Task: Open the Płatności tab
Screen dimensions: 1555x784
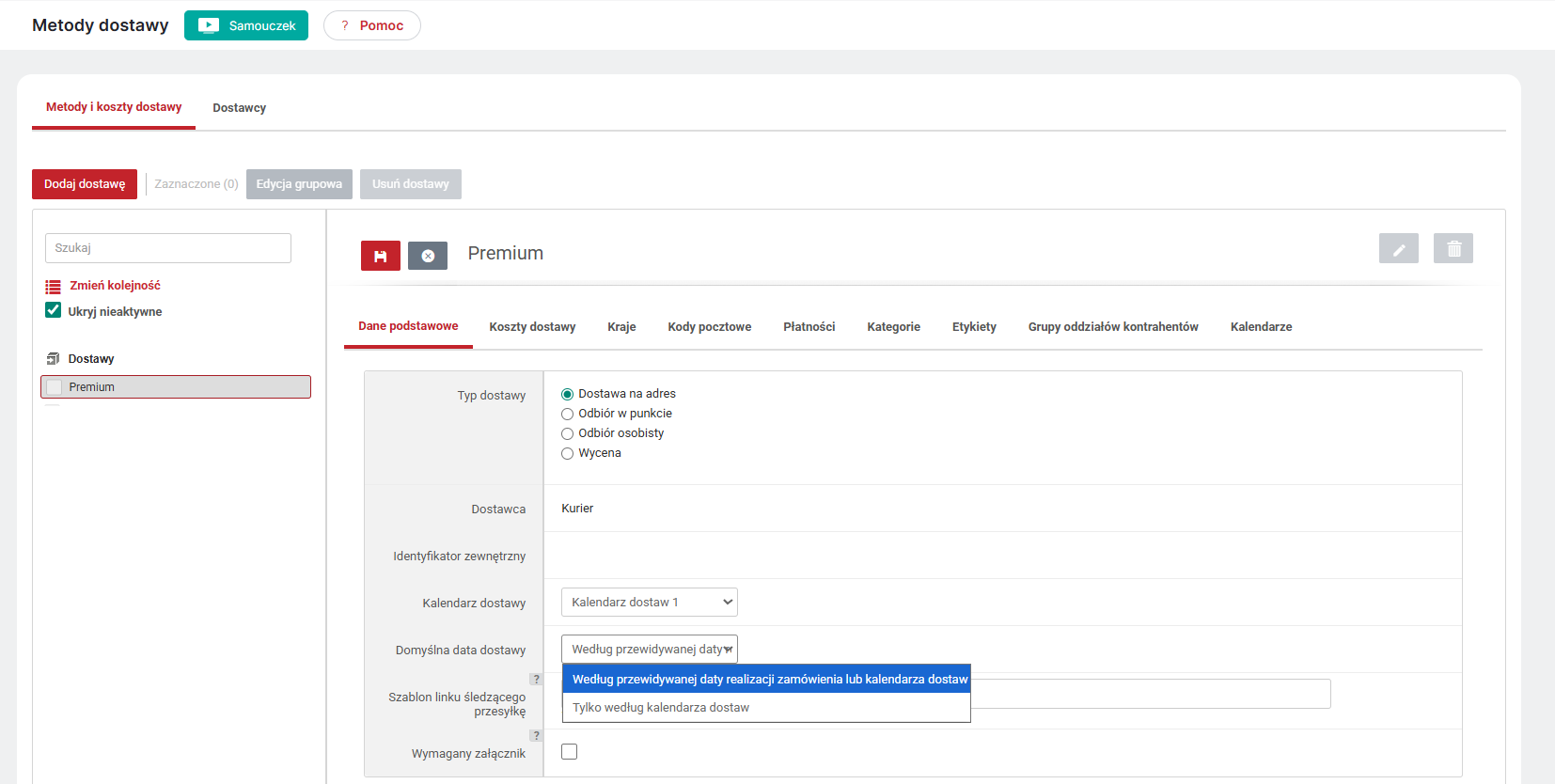Action: click(809, 327)
